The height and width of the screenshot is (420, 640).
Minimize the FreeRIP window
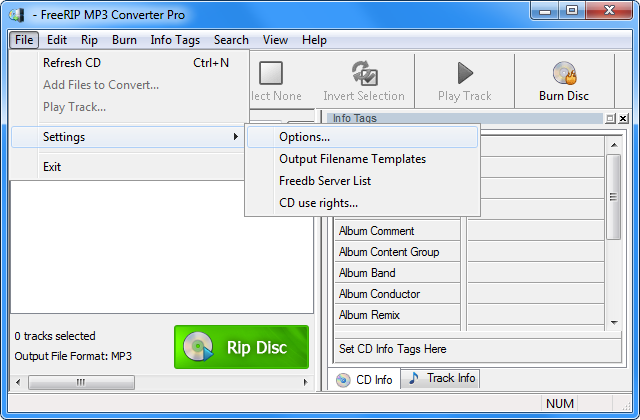click(545, 11)
